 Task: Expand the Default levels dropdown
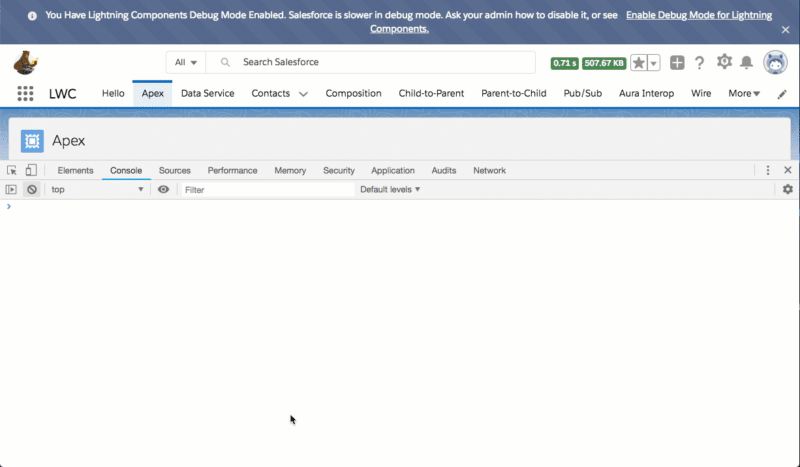pyautogui.click(x=390, y=189)
